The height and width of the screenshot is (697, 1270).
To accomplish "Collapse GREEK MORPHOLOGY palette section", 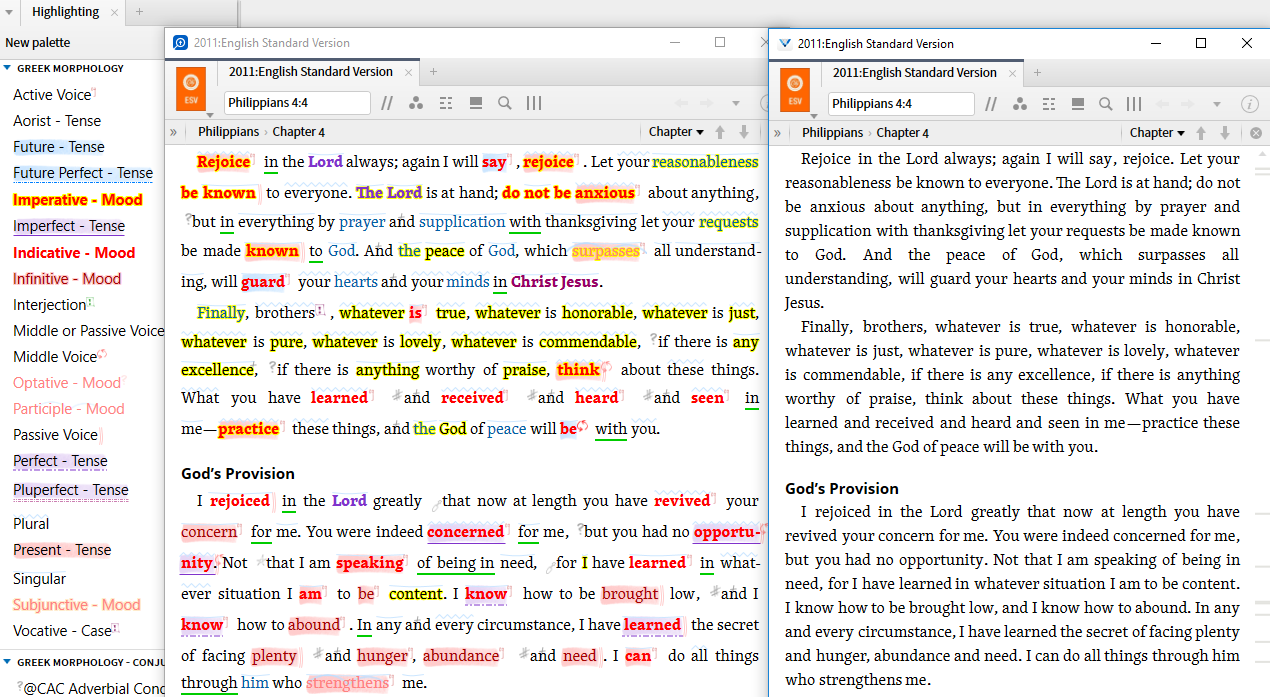I will 7,69.
